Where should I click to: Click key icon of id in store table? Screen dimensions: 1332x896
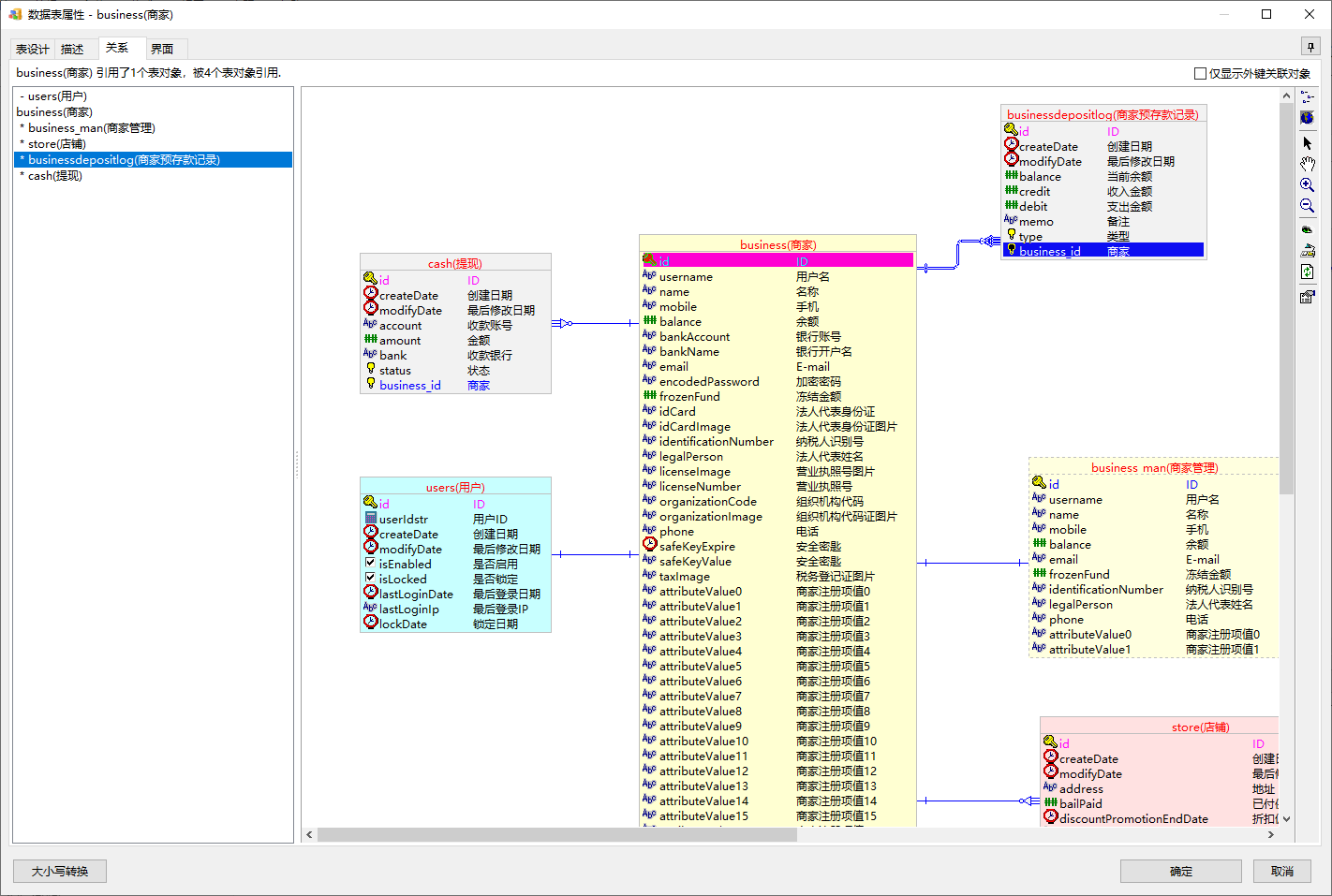1050,742
